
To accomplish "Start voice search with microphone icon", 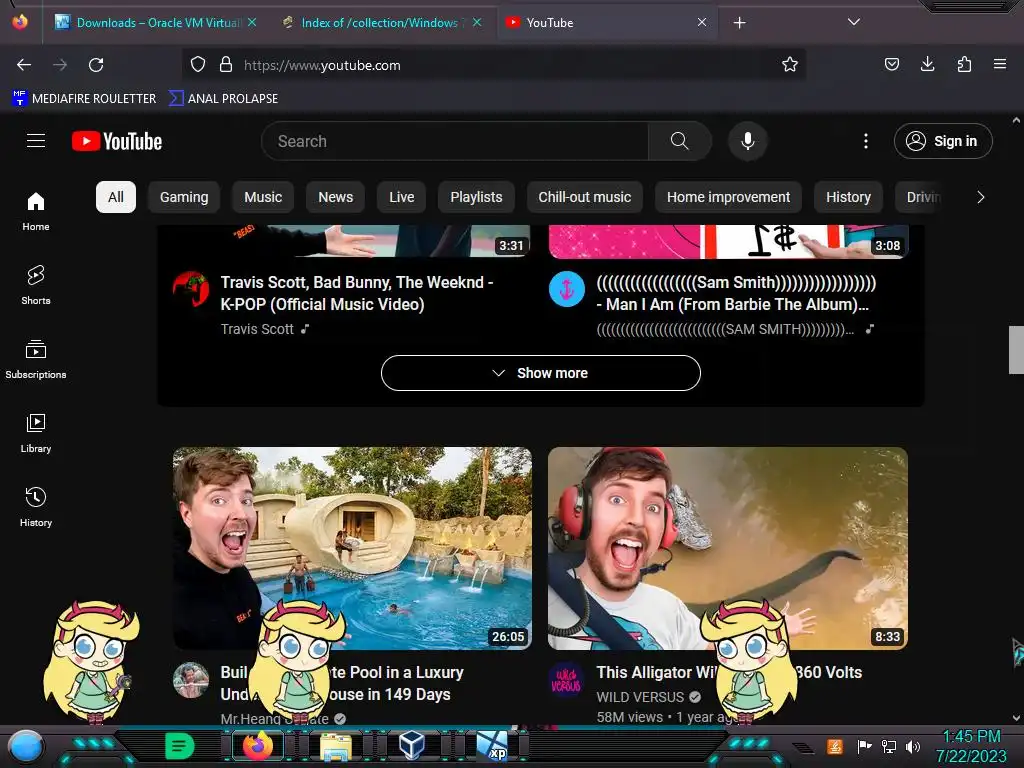I will click(748, 141).
